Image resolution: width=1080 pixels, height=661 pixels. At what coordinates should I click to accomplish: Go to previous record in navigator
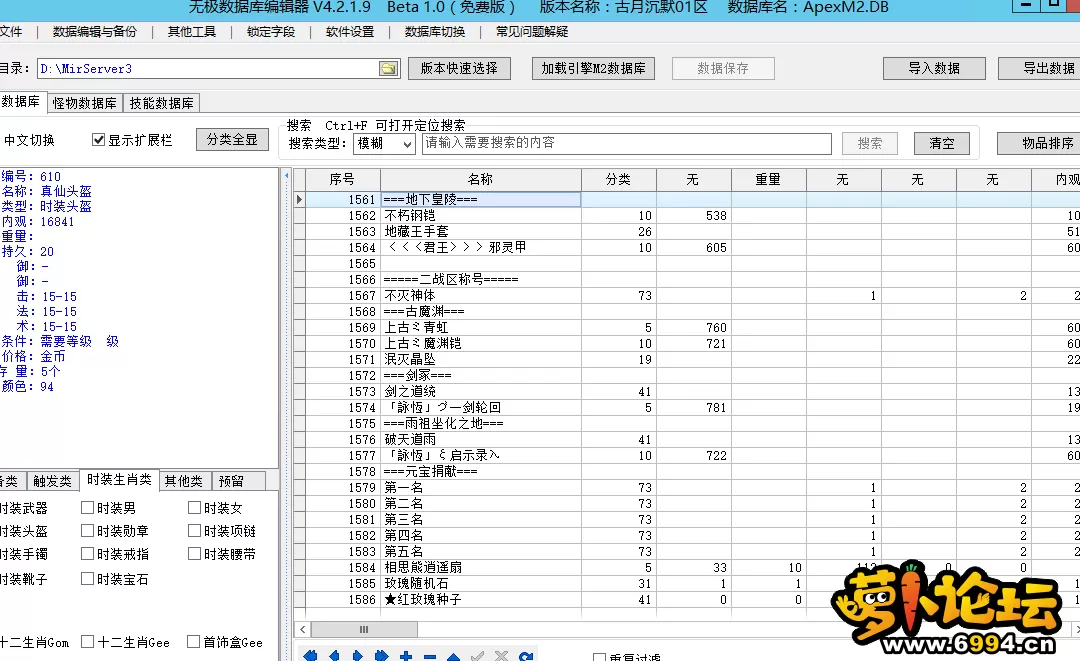coord(334,656)
